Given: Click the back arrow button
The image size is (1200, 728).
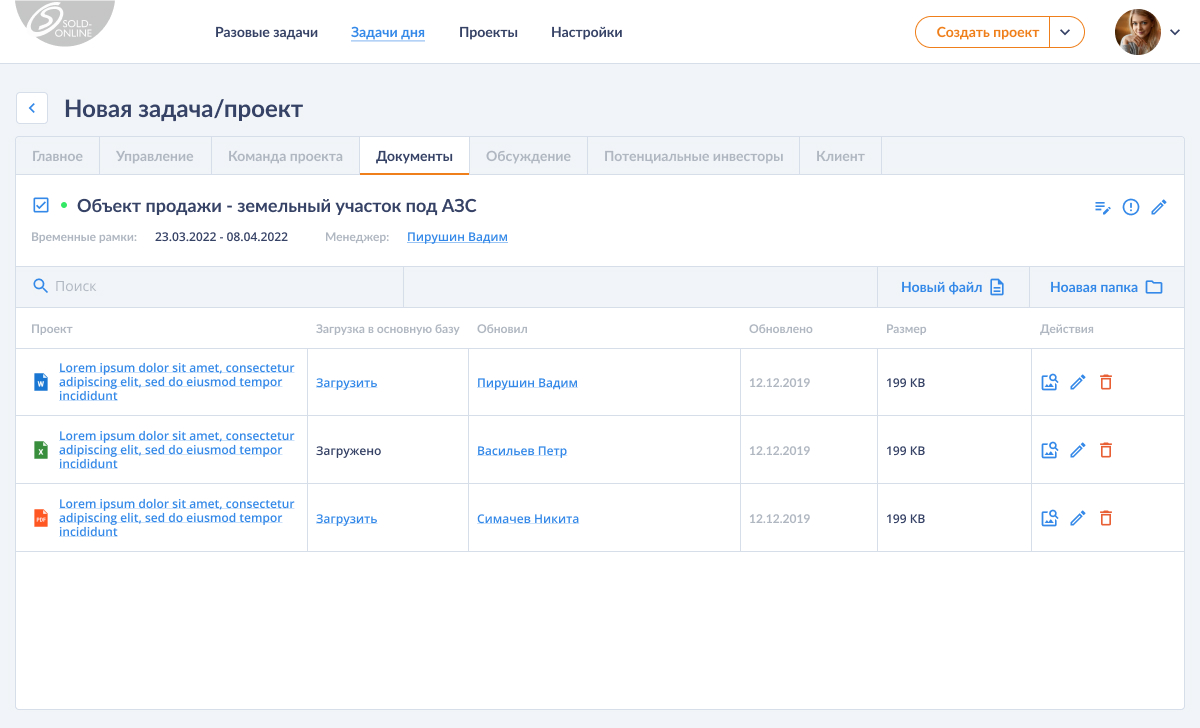Looking at the screenshot, I should [32, 108].
